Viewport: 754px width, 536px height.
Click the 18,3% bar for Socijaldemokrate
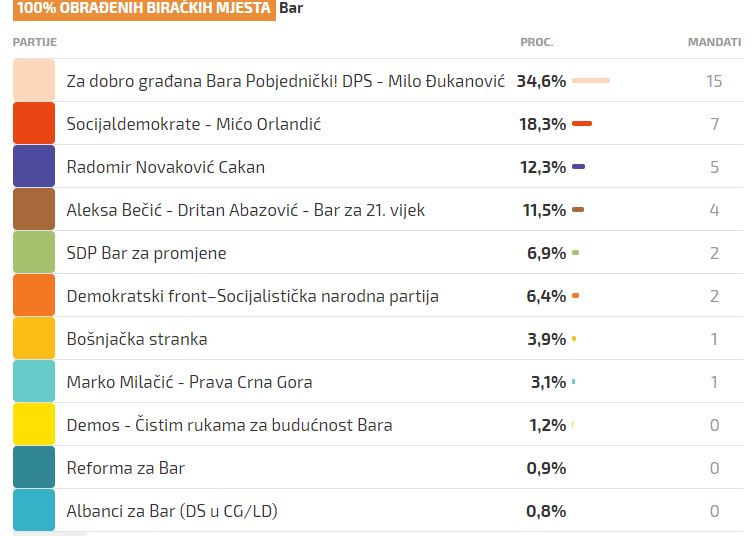tap(582, 124)
